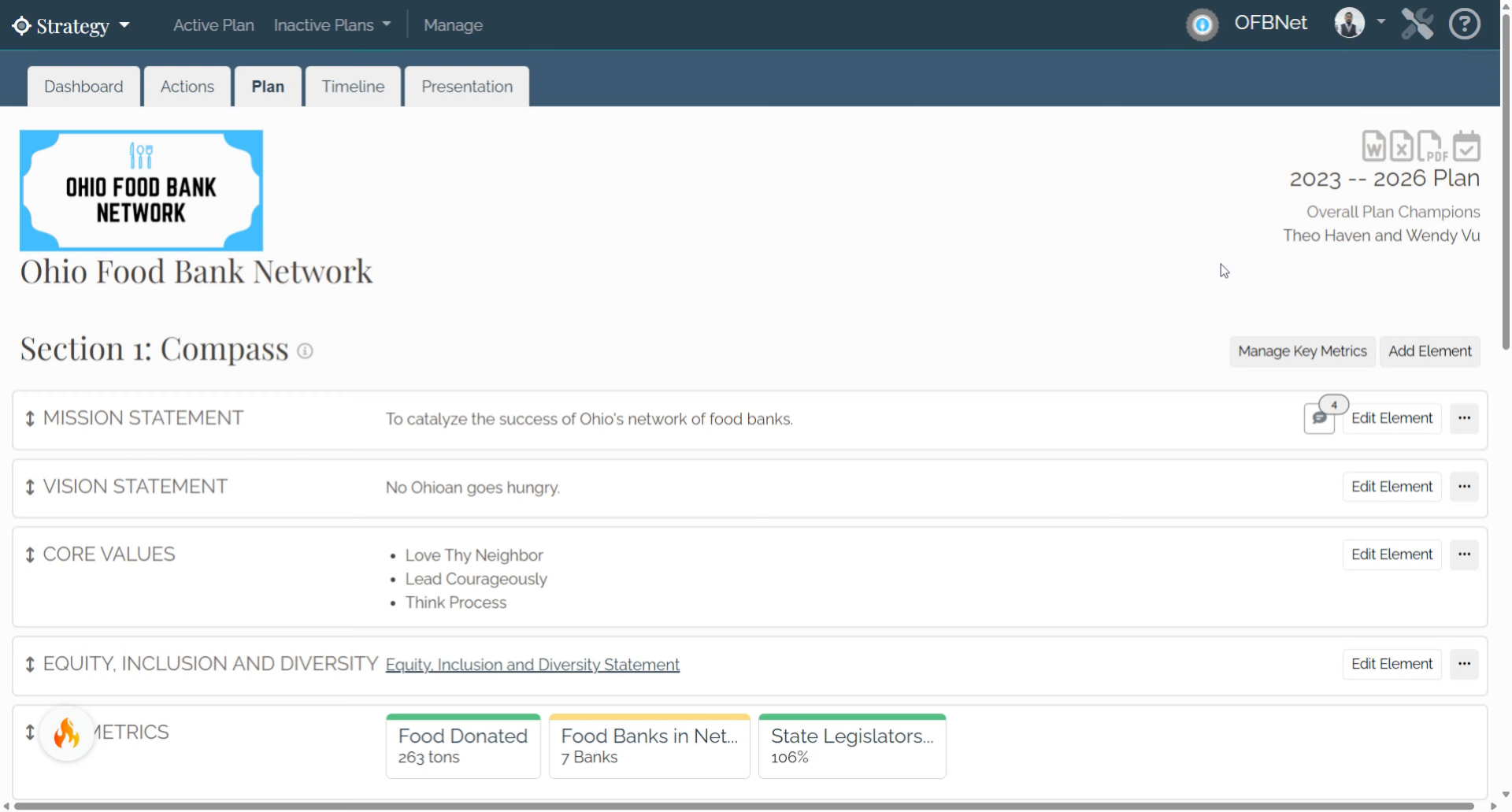Screen dimensions: 1512x812
Task: Open Vision Statement more options menu
Action: coord(1464,487)
